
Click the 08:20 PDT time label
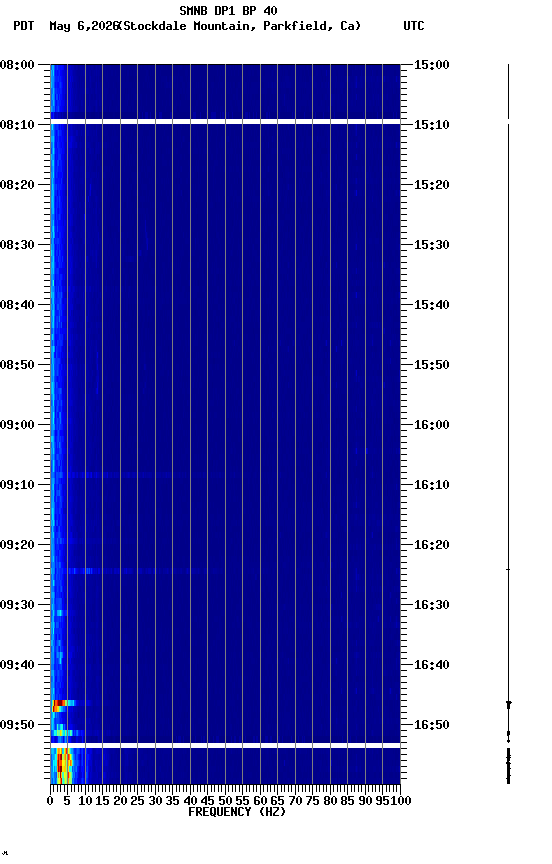click(17, 185)
